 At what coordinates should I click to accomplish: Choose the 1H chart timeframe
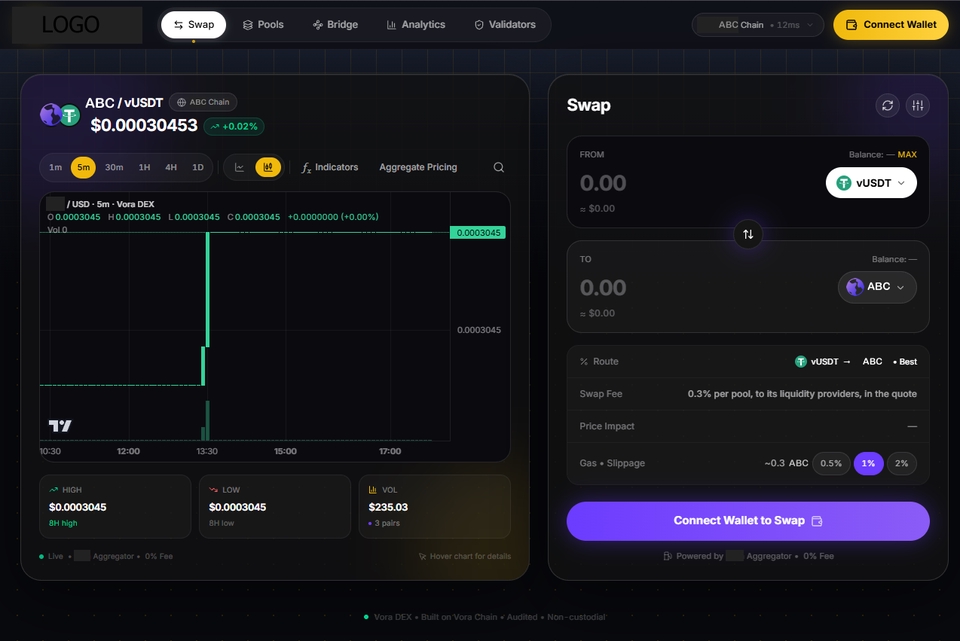tap(144, 167)
